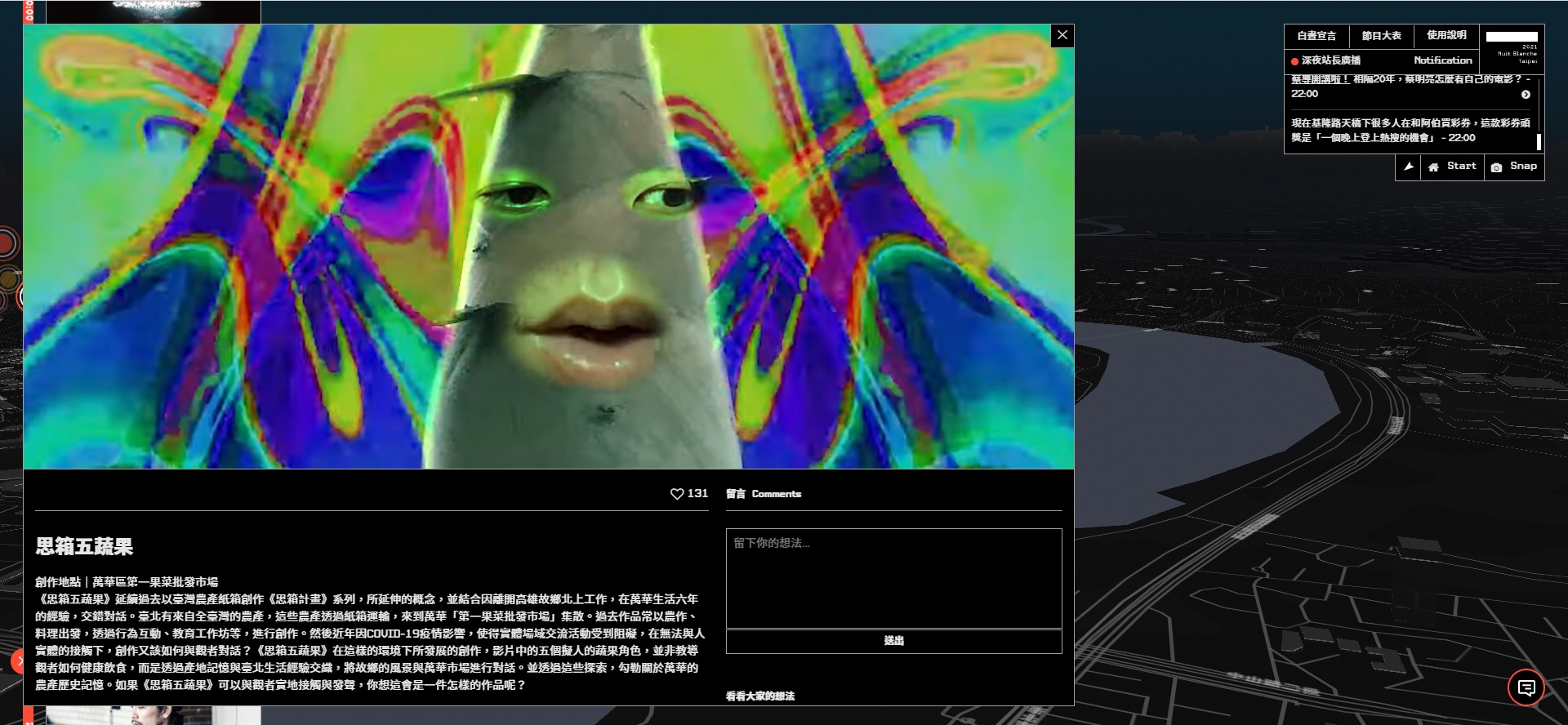
Task: Click the red live dot next to 深夜站長廣播
Action: (x=1294, y=61)
